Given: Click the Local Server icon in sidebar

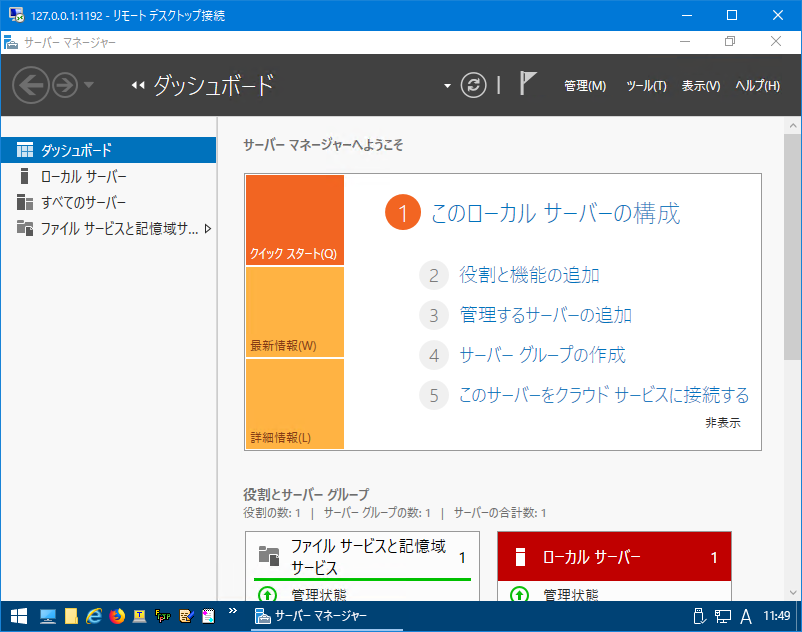Looking at the screenshot, I should (x=24, y=176).
